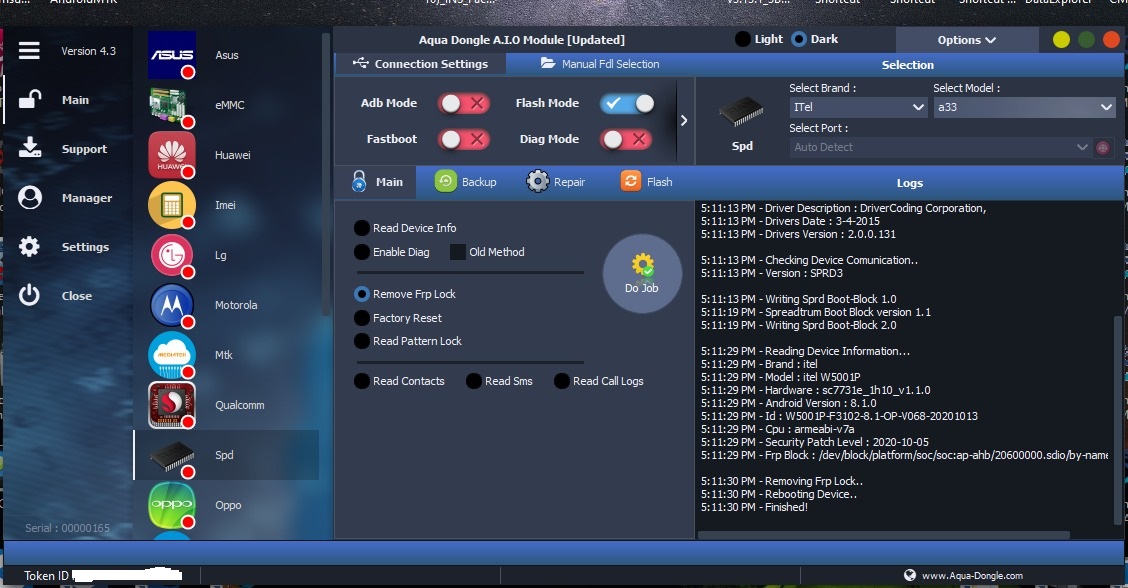
Task: Click the USB icon on Connection Settings
Action: click(x=360, y=63)
